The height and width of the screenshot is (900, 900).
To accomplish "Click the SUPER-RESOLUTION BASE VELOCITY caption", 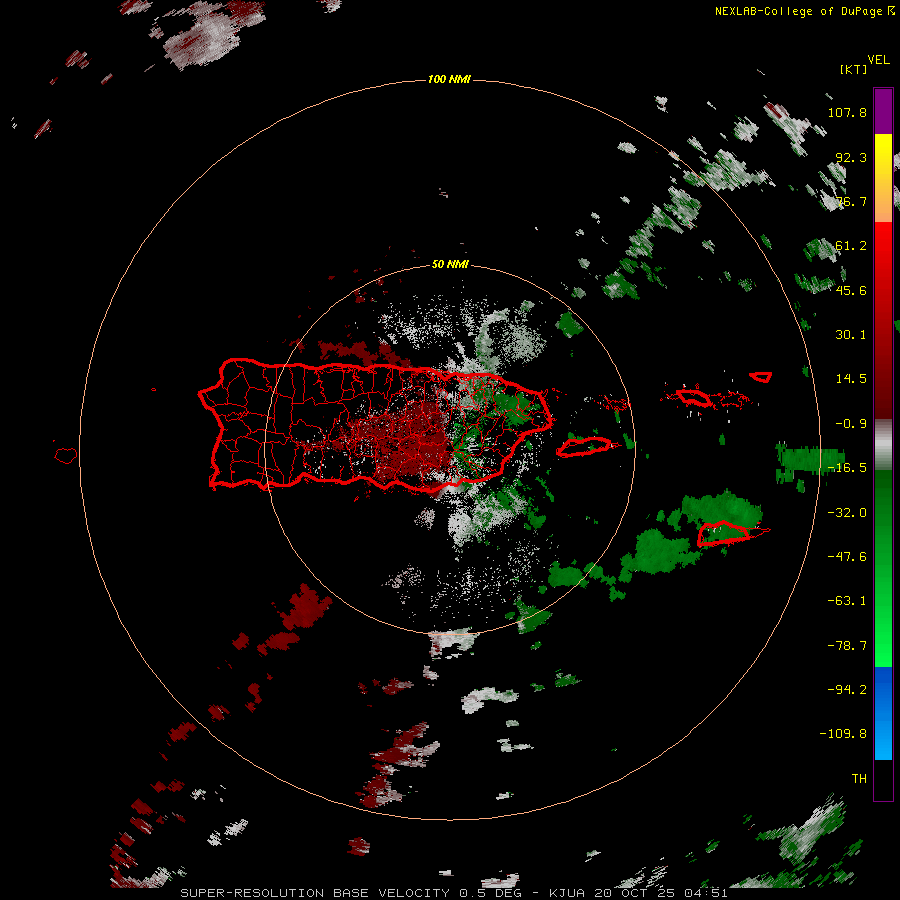I will point(315,893).
